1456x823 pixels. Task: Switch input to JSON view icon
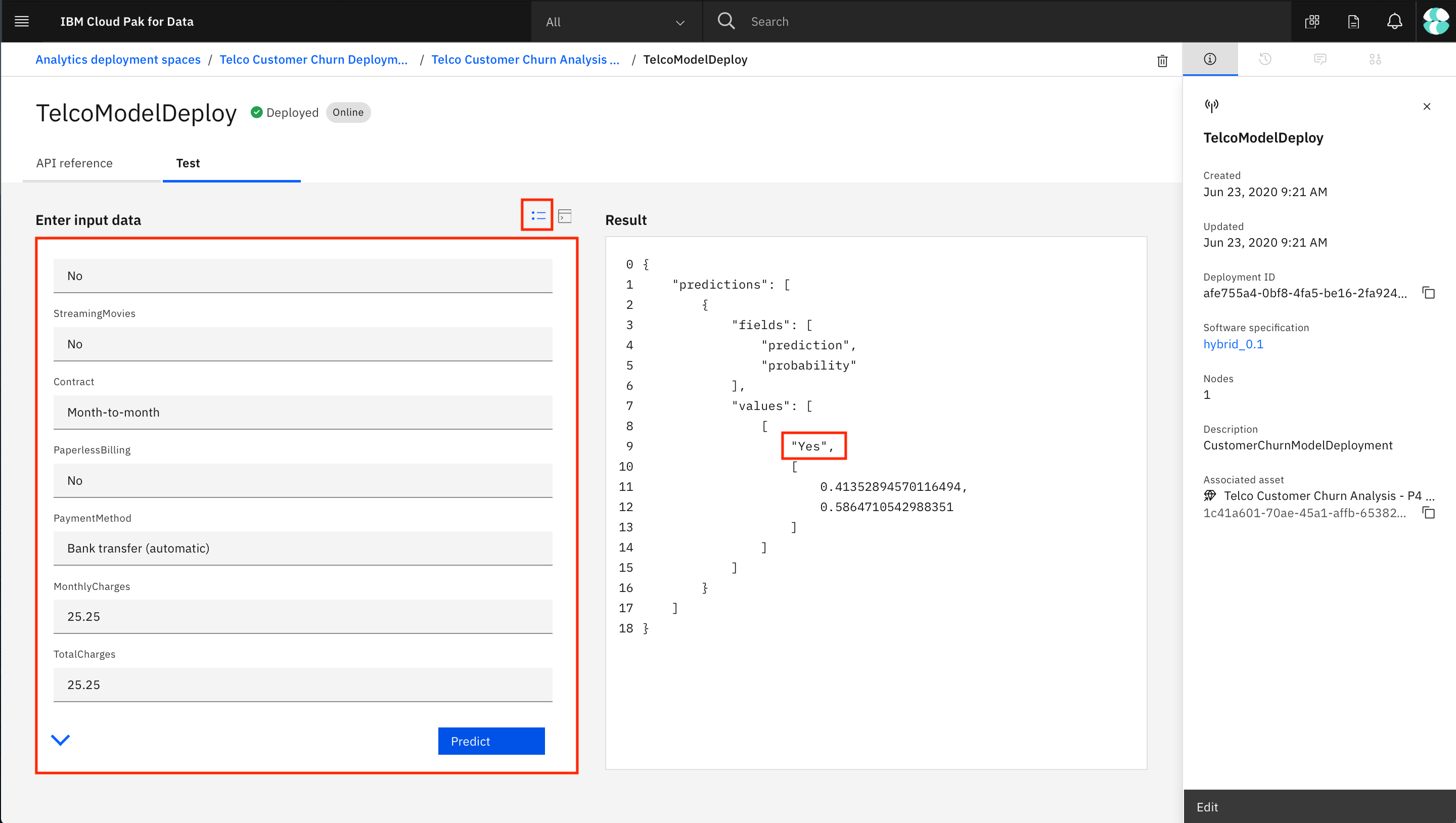[565, 216]
